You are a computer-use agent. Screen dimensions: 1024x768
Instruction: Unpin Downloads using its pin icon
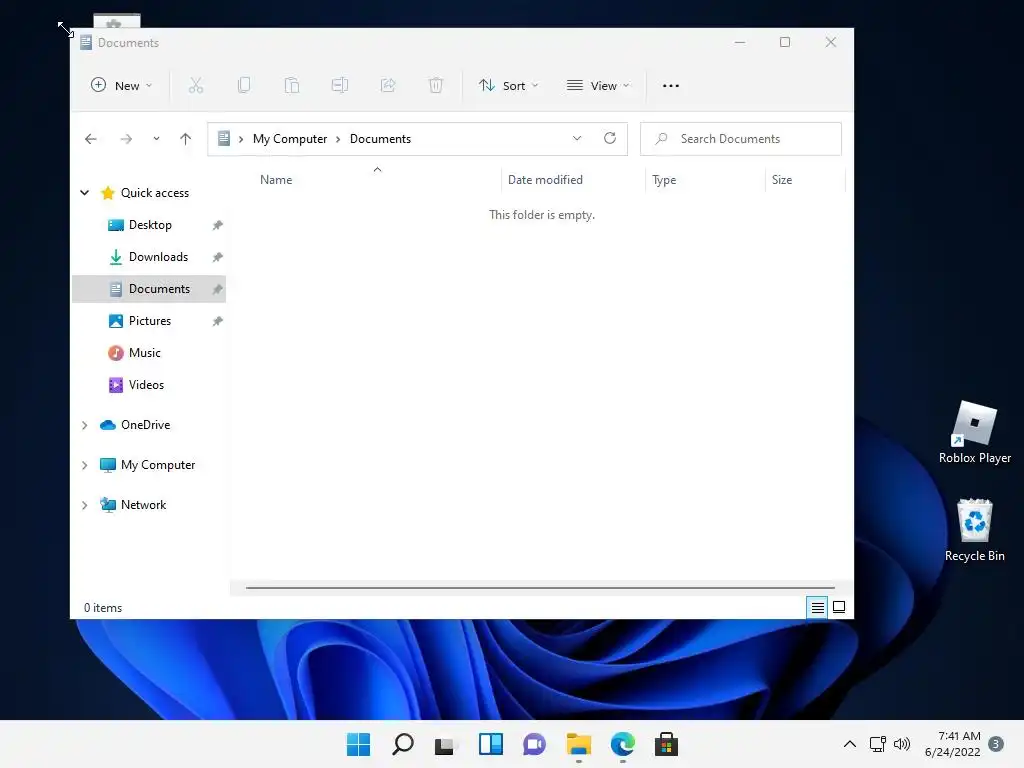coord(217,257)
